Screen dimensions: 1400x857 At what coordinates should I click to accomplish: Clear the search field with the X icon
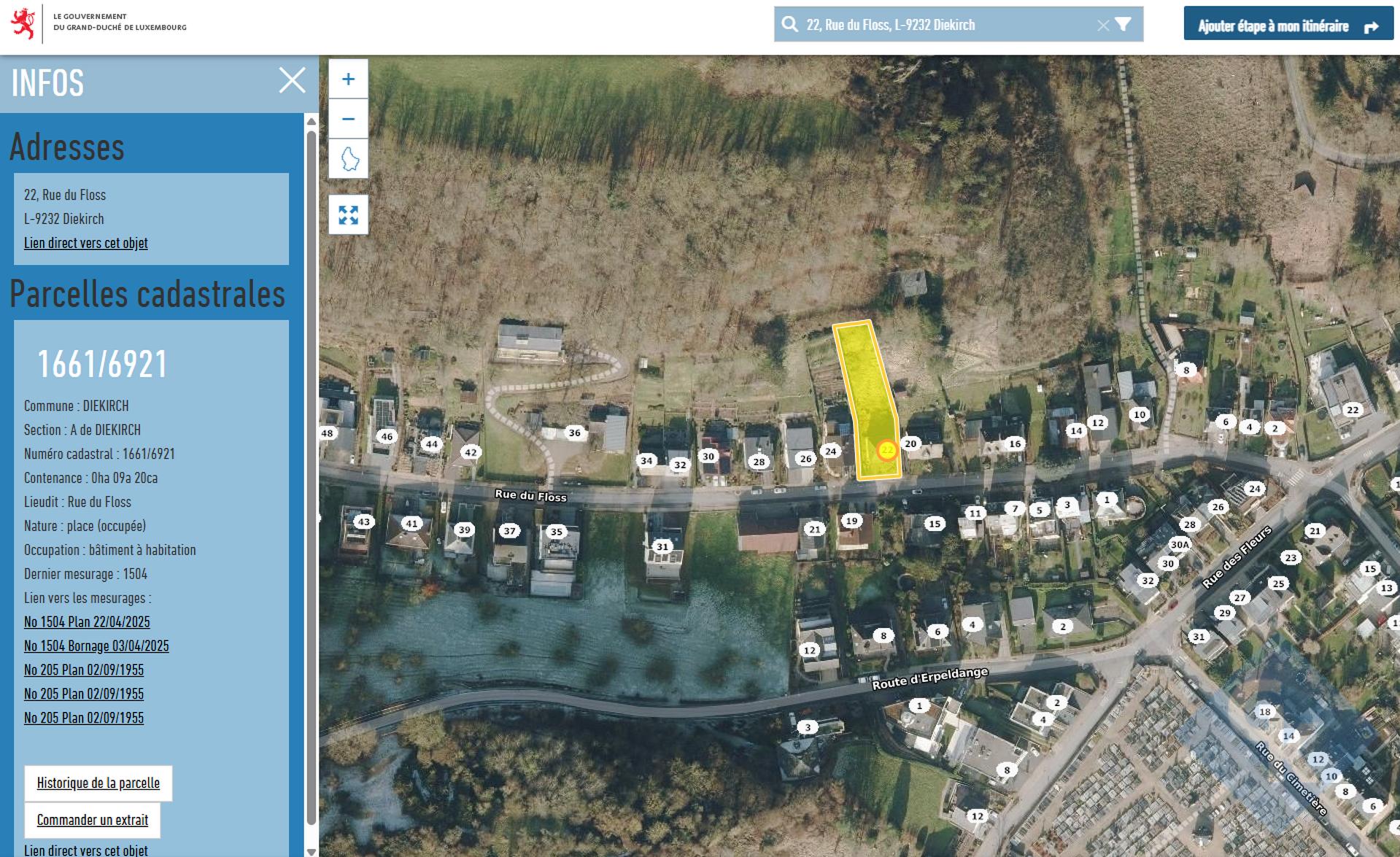pos(1103,26)
